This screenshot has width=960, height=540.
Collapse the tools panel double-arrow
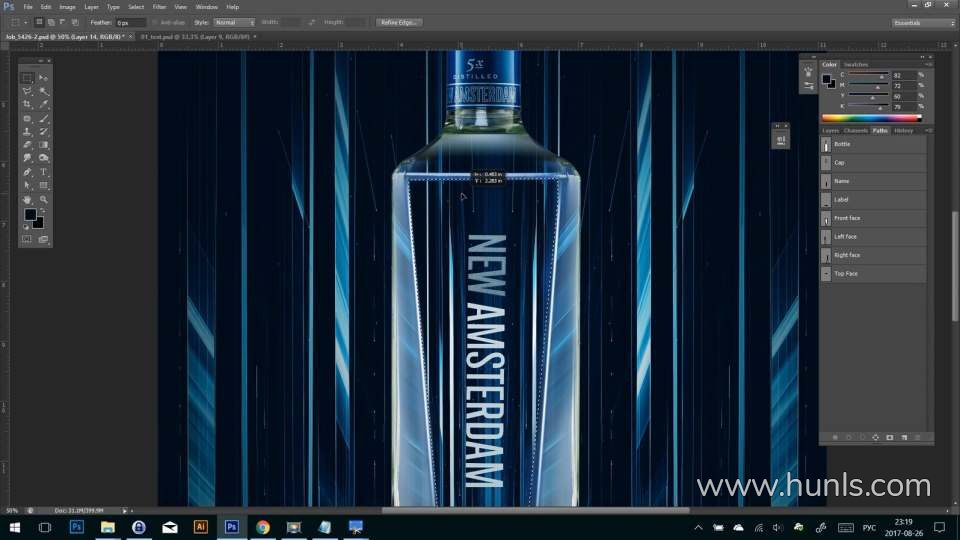41,61
